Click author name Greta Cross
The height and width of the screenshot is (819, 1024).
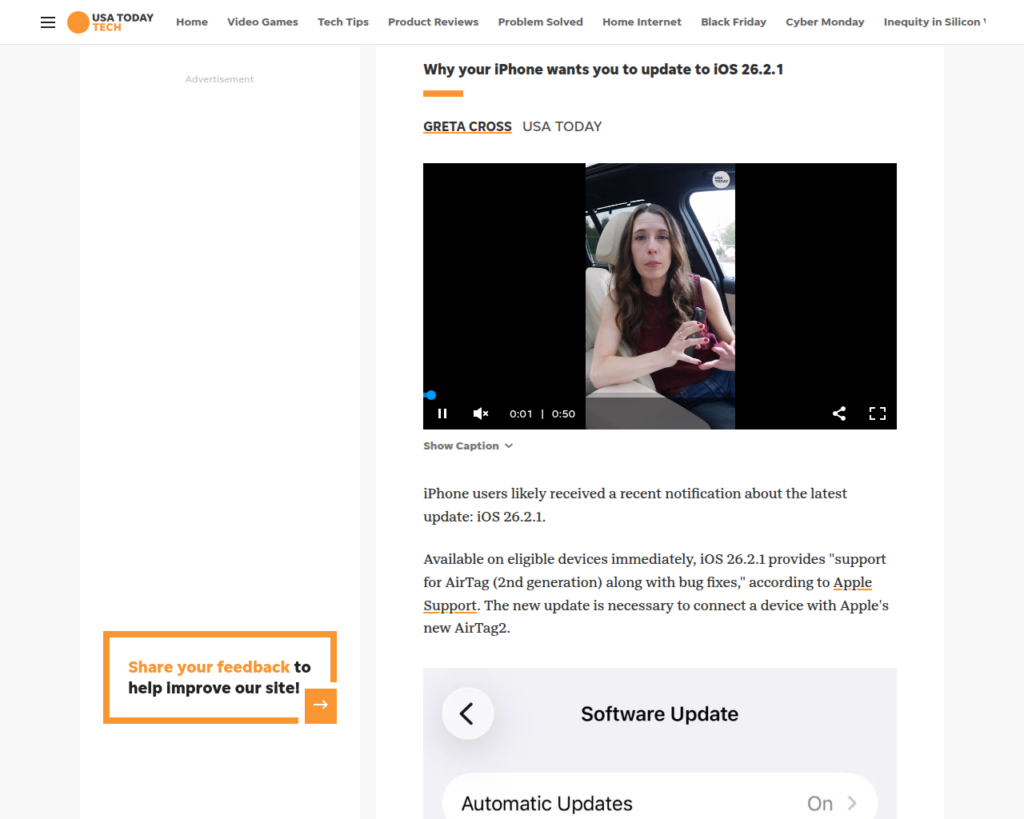tap(467, 127)
